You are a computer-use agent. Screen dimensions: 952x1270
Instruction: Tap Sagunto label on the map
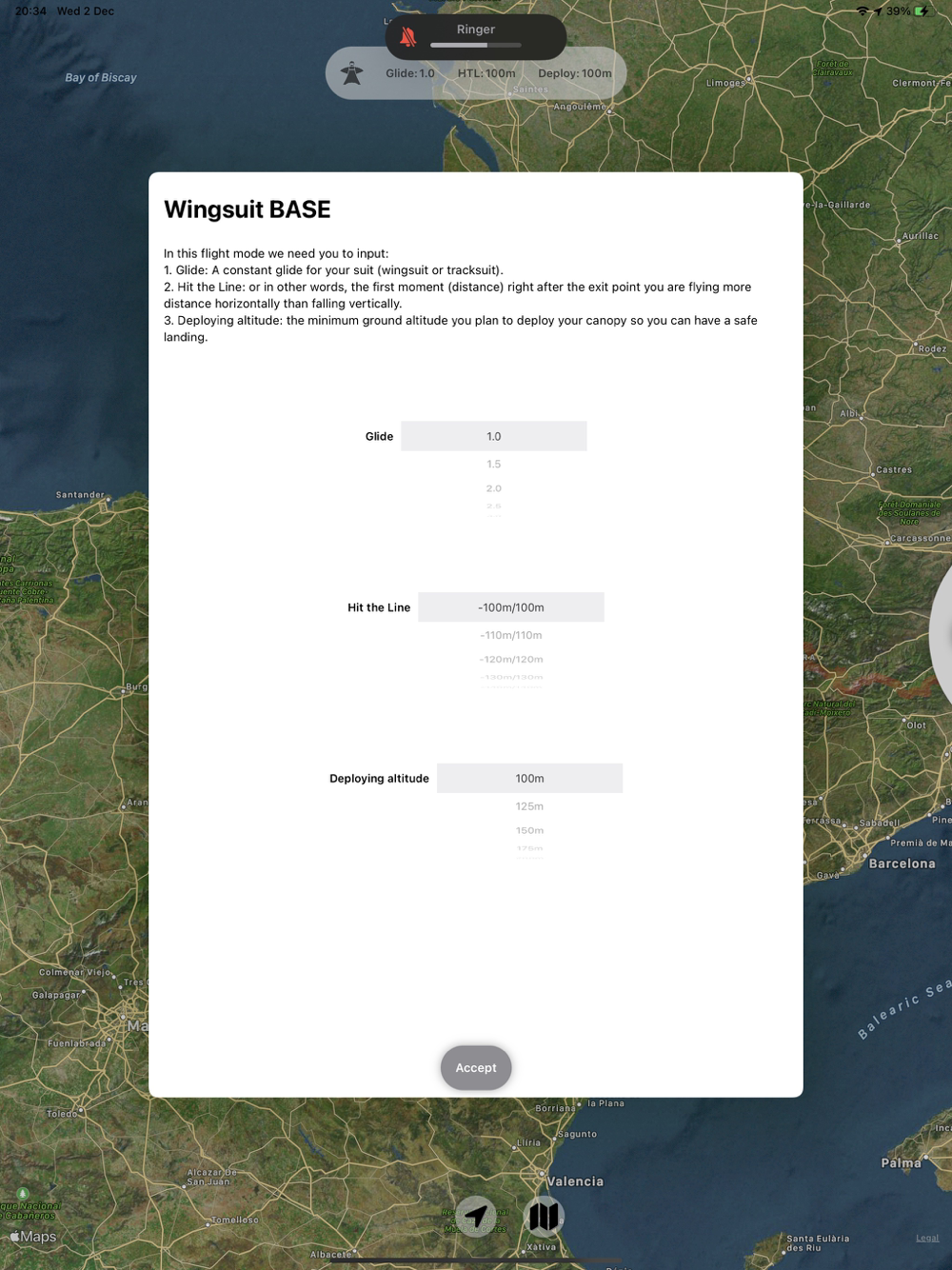577,1134
